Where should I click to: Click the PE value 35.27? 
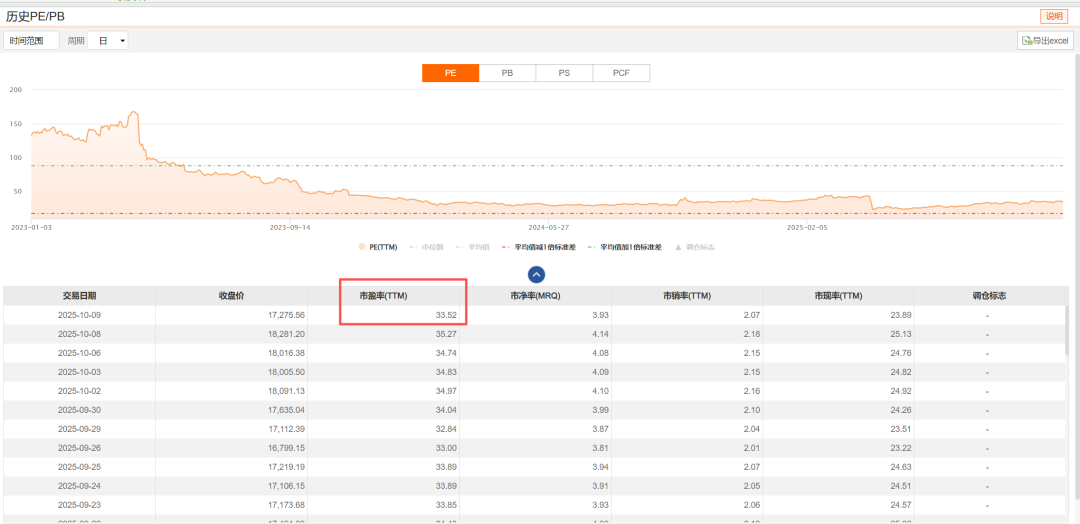click(446, 335)
